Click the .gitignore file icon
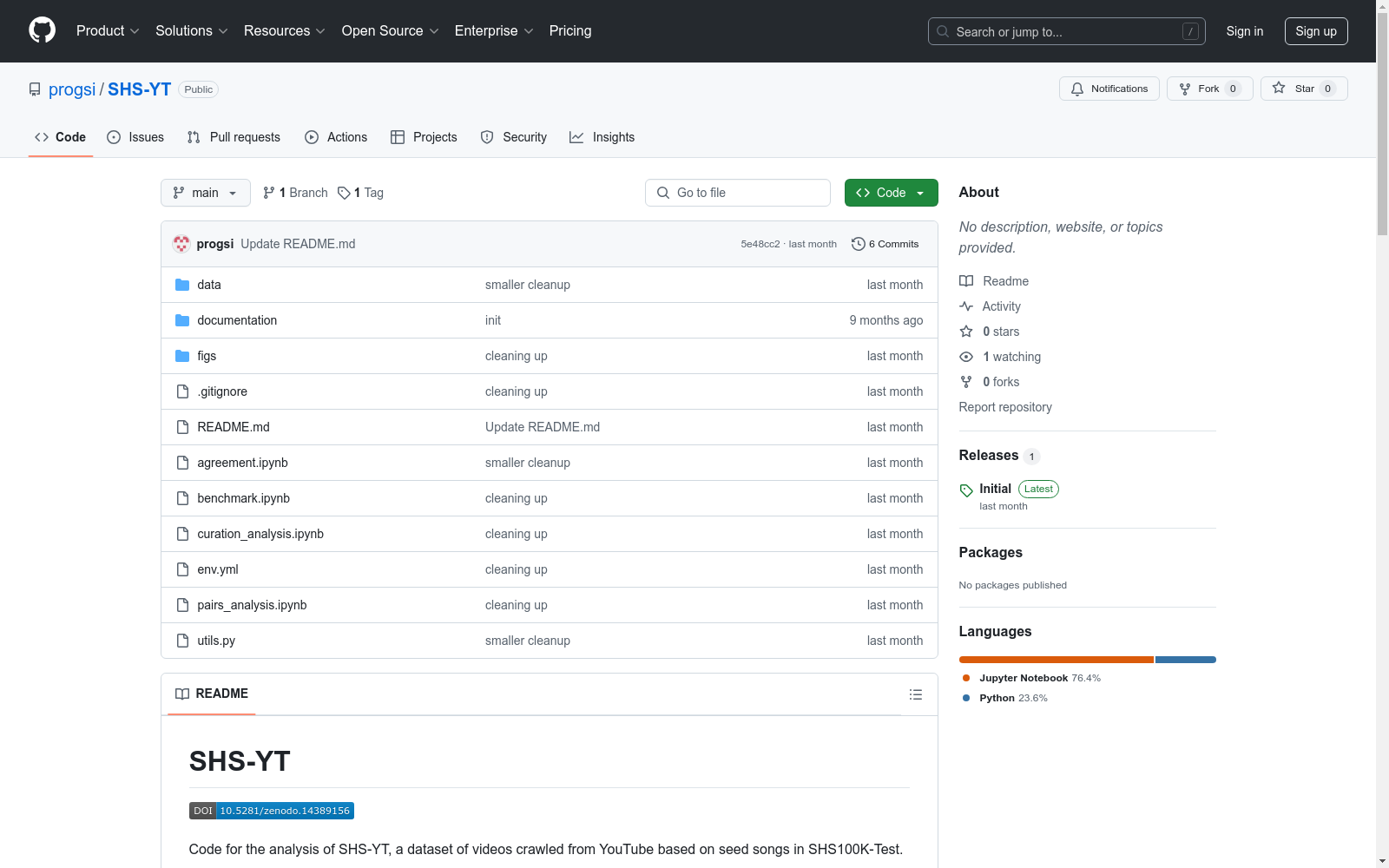The width and height of the screenshot is (1389, 868). (x=182, y=391)
